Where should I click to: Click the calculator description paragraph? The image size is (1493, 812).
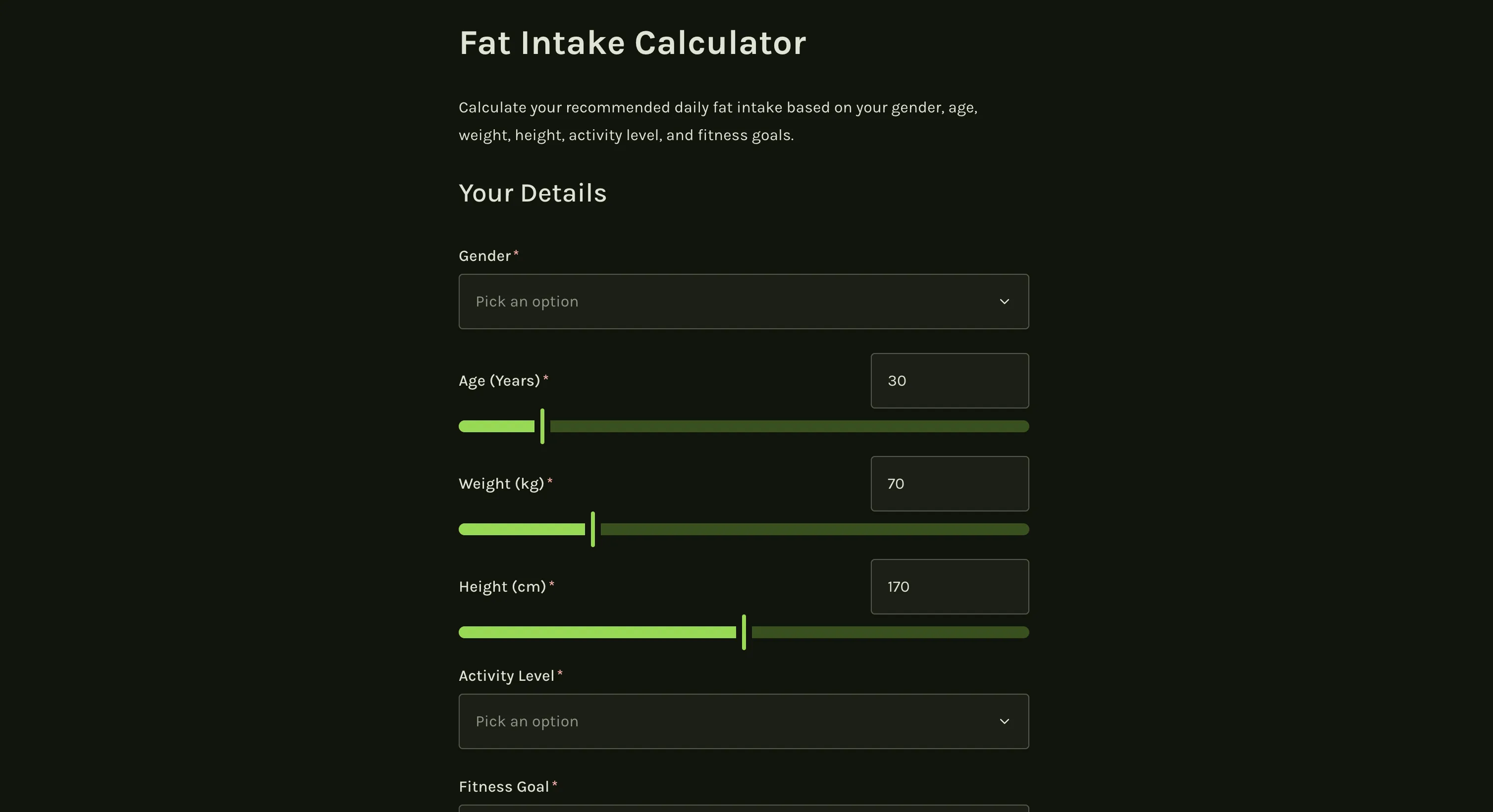click(x=718, y=121)
